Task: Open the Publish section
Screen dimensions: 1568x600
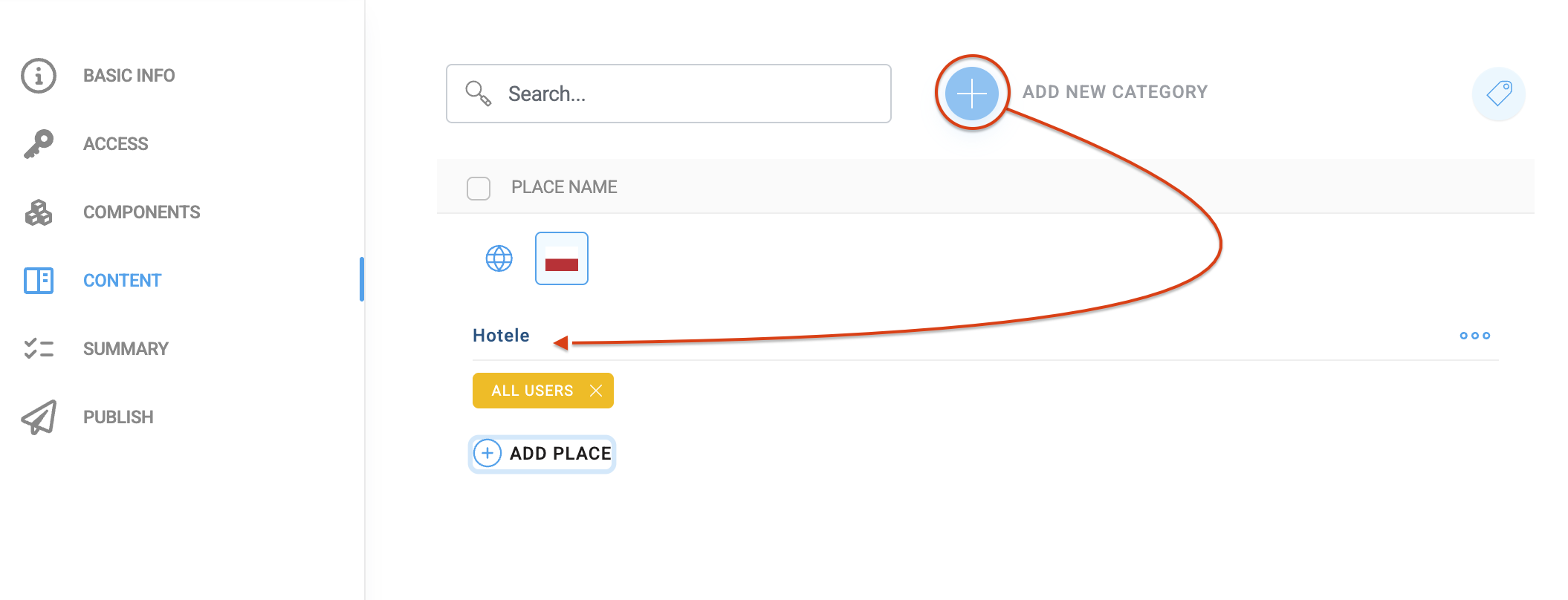Action: tap(118, 417)
